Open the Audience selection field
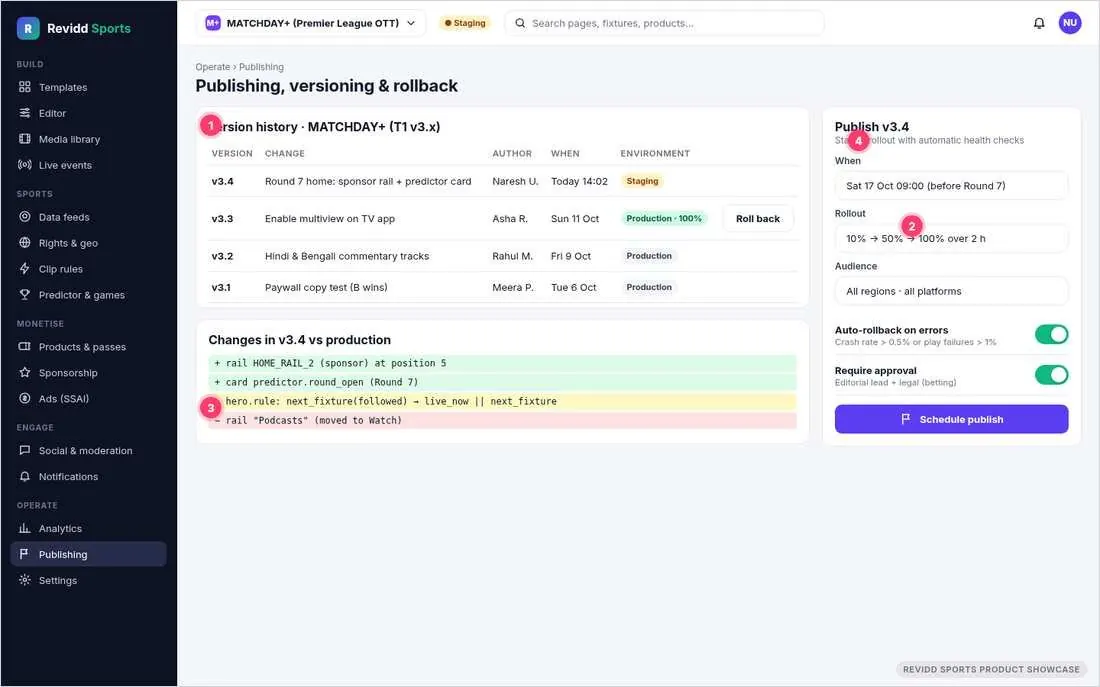The image size is (1100, 687). tap(951, 291)
